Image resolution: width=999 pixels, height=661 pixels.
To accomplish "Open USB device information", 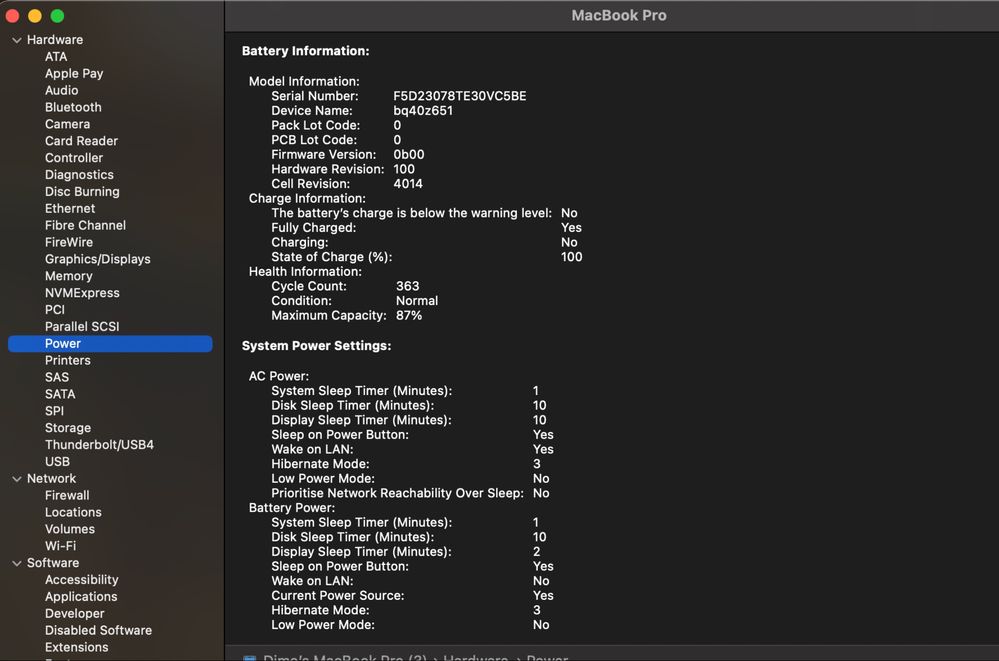I will 57,462.
